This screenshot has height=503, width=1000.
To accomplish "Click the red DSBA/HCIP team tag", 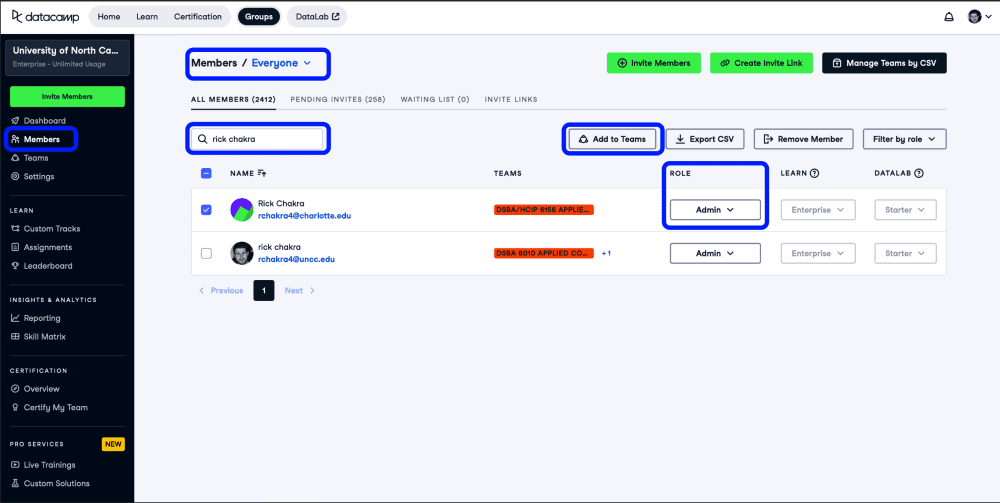I will point(543,210).
